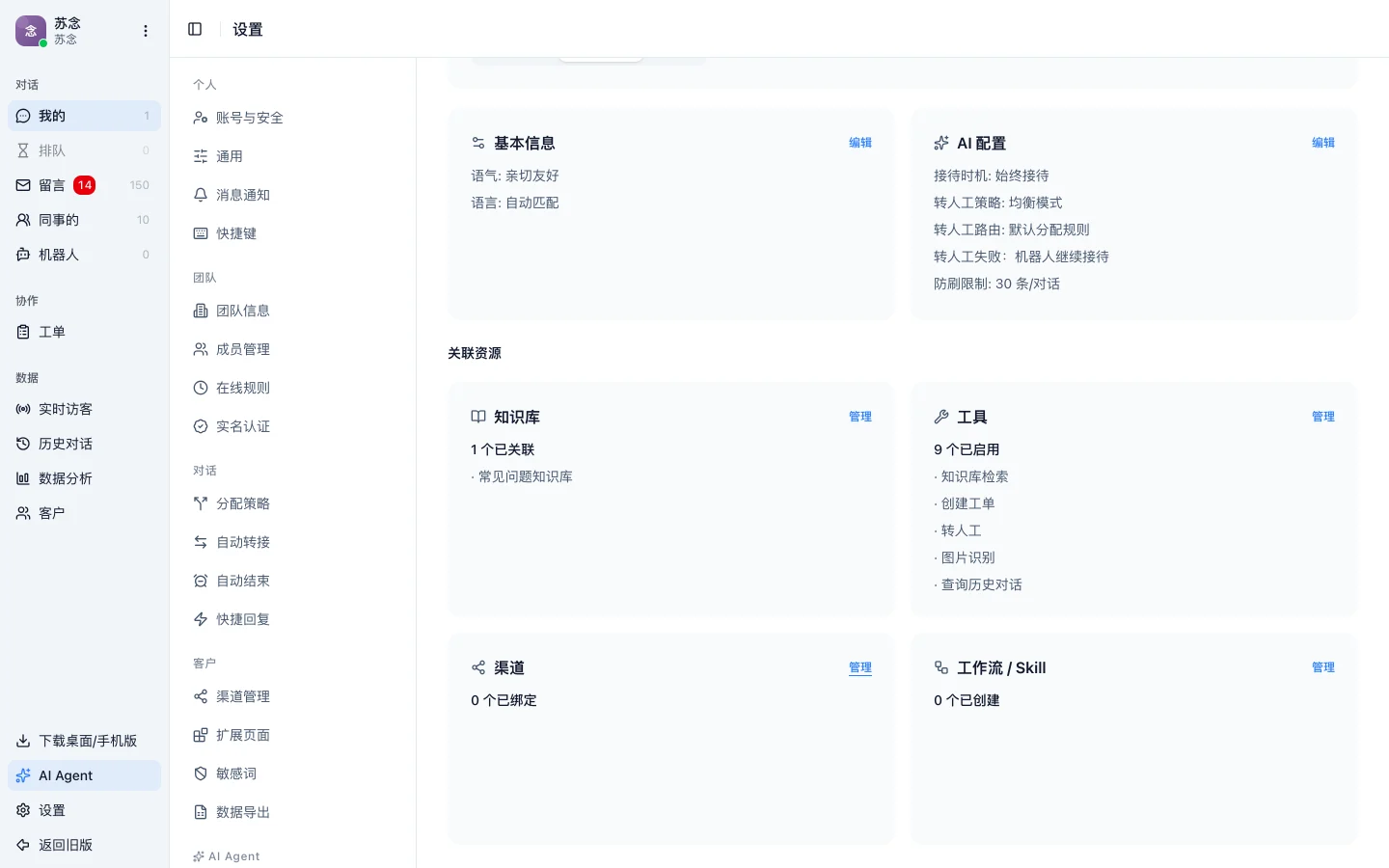1389x868 pixels.
Task: Click the 工单 clipboard icon
Action: (x=23, y=332)
